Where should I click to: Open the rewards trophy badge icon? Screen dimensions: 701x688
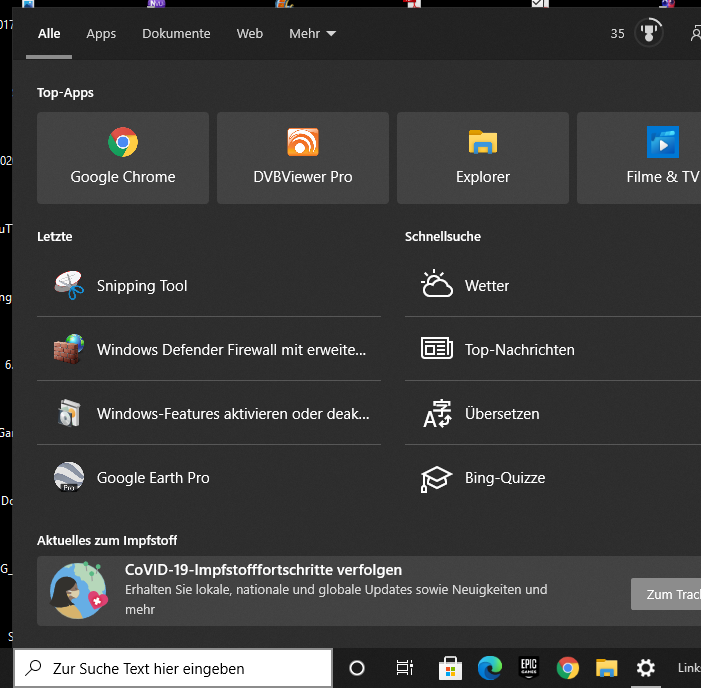point(648,33)
